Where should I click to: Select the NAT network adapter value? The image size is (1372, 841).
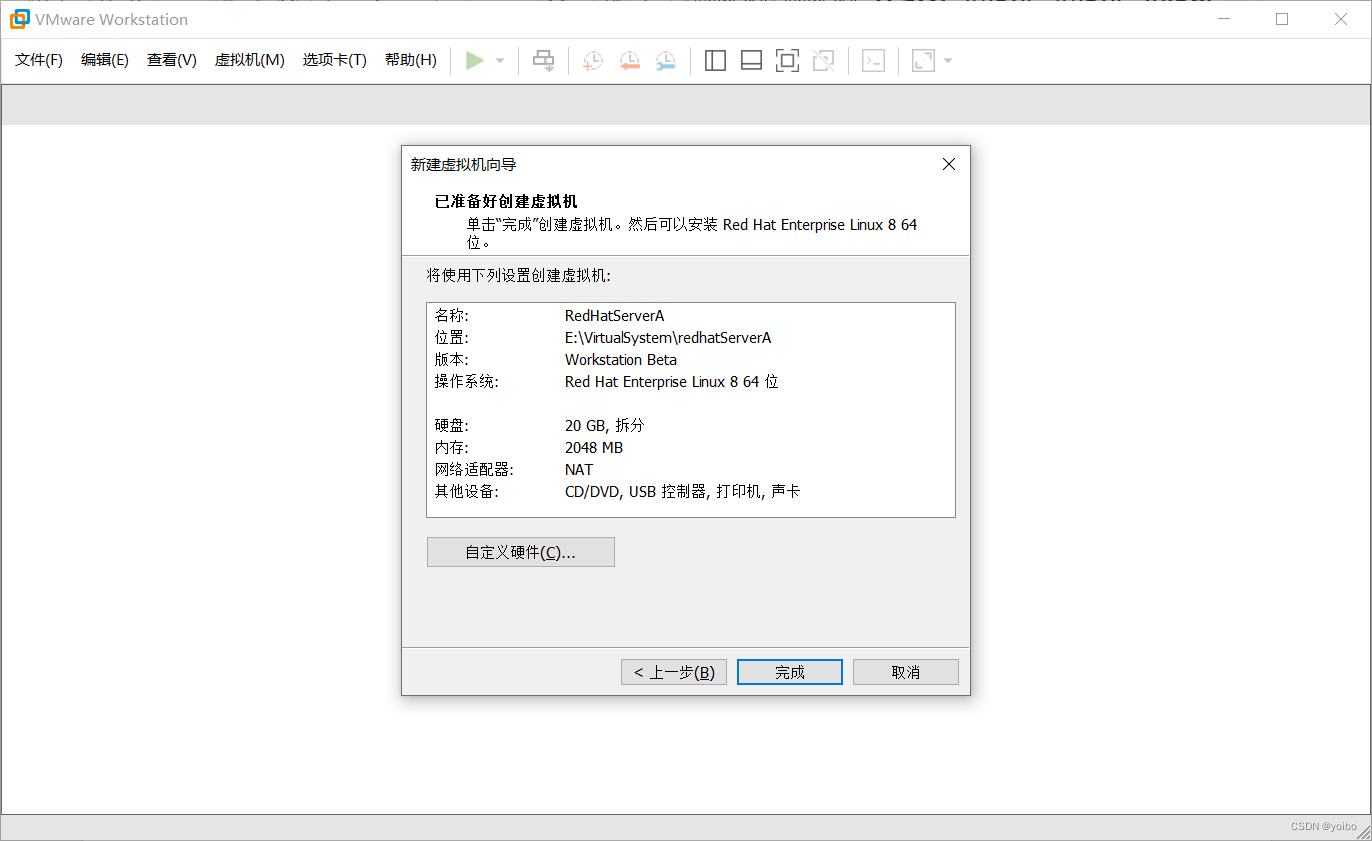[579, 470]
